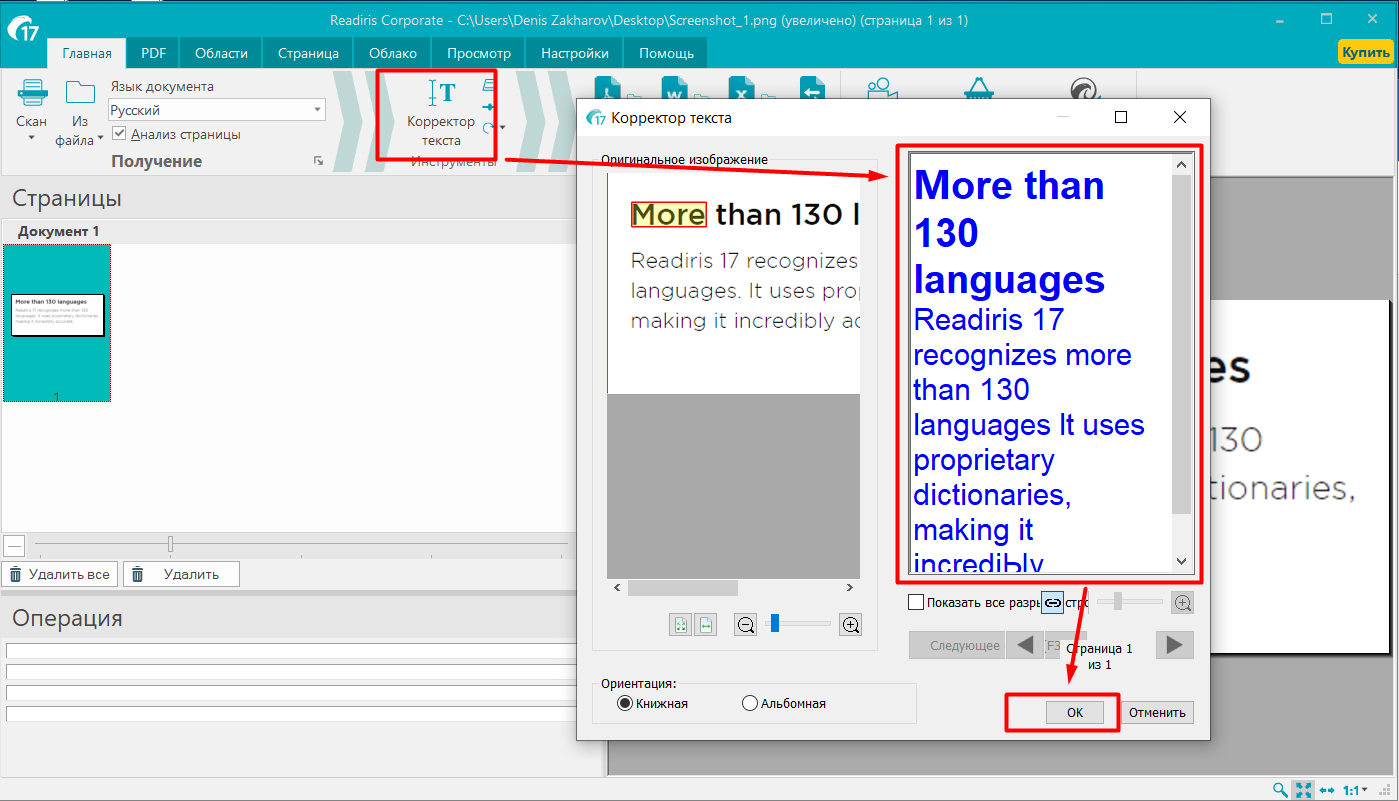Switch to the PDF ribbon tab
Screen dimensions: 1399x801
tap(154, 53)
